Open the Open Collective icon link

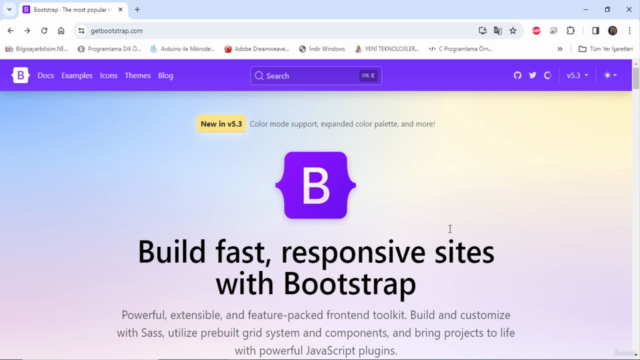[548, 76]
